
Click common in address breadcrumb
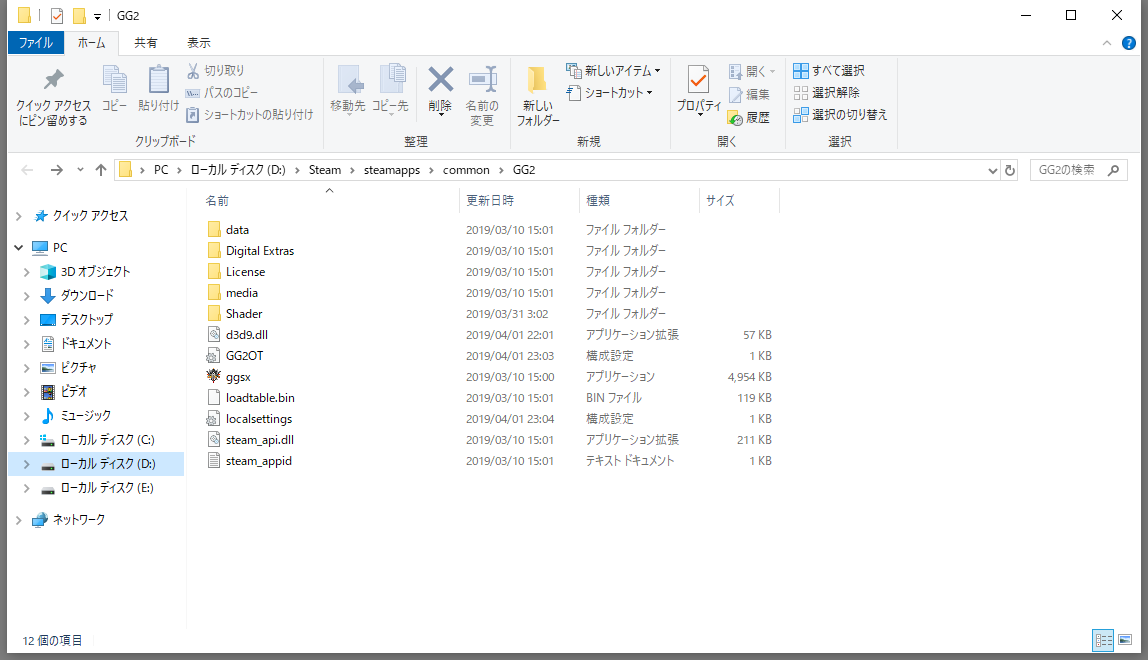tap(466, 170)
